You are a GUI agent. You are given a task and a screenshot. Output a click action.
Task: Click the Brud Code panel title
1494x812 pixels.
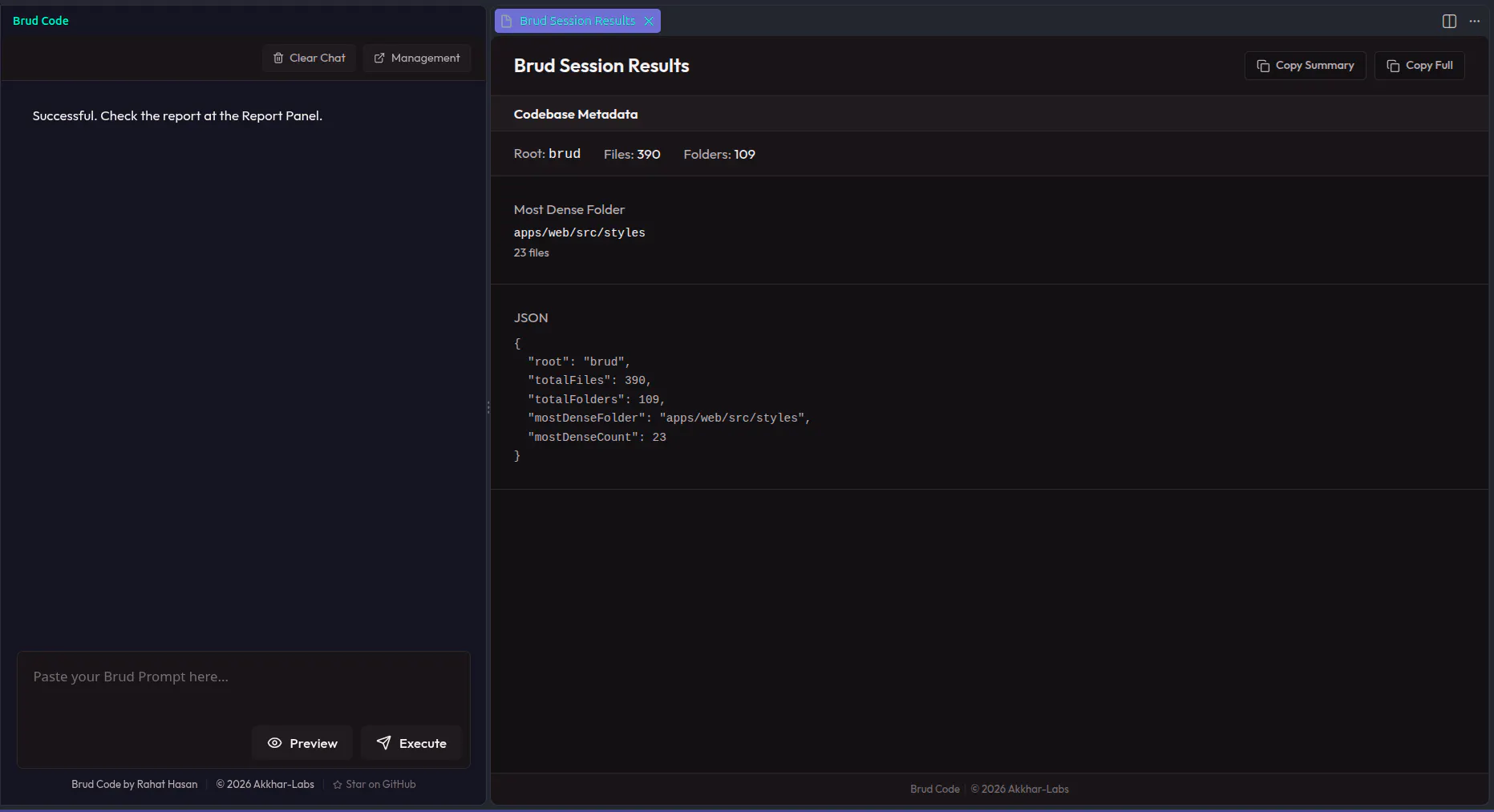(x=41, y=21)
